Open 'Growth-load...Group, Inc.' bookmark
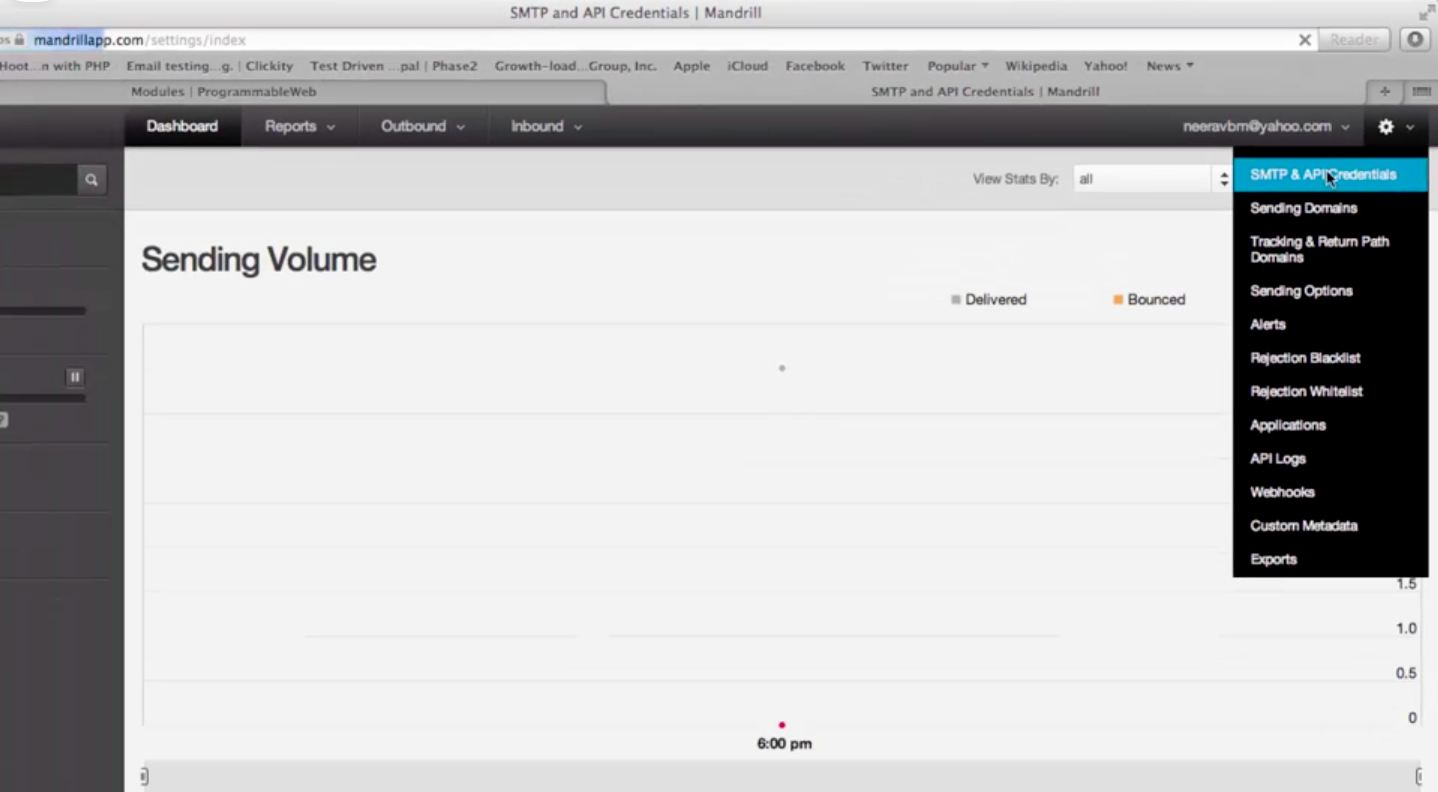Image resolution: width=1438 pixels, height=792 pixels. tap(575, 66)
